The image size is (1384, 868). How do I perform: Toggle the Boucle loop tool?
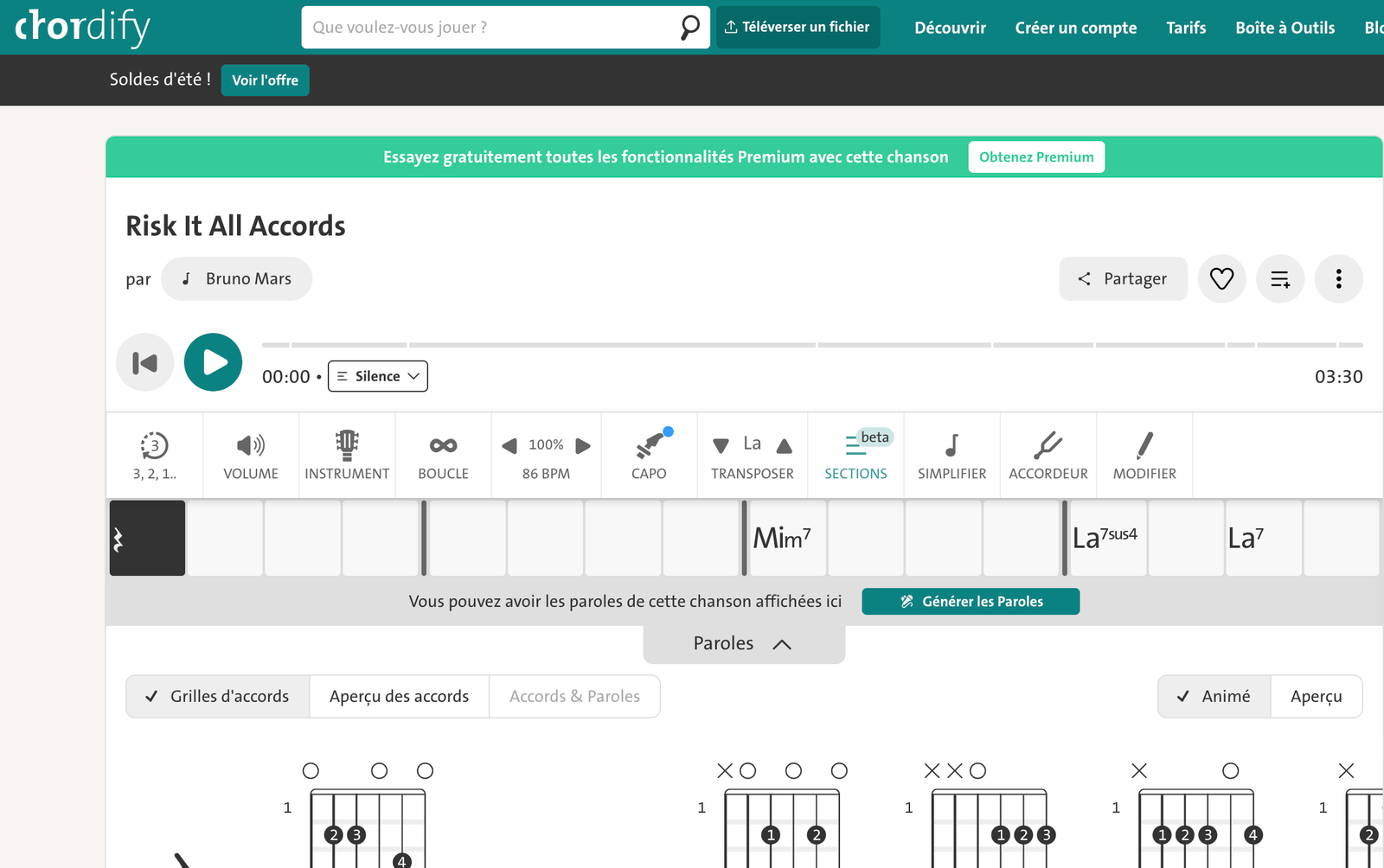443,456
